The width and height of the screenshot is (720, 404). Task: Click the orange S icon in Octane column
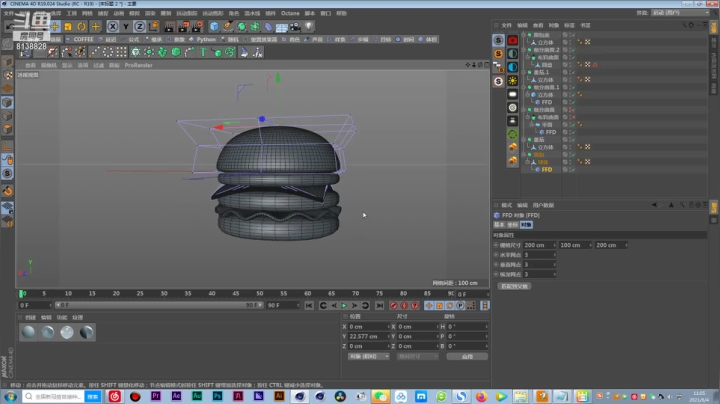tap(498, 54)
